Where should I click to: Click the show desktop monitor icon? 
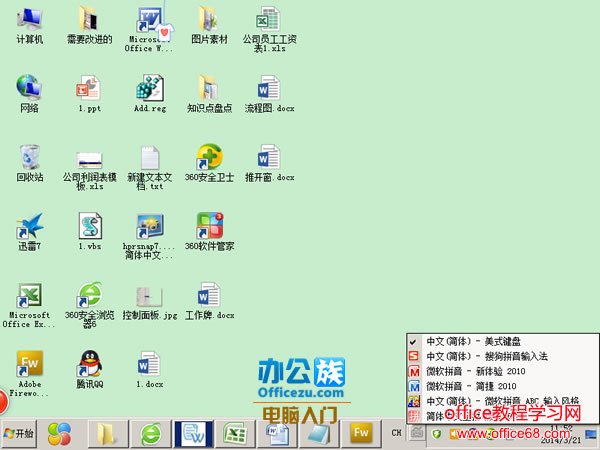tap(592, 434)
